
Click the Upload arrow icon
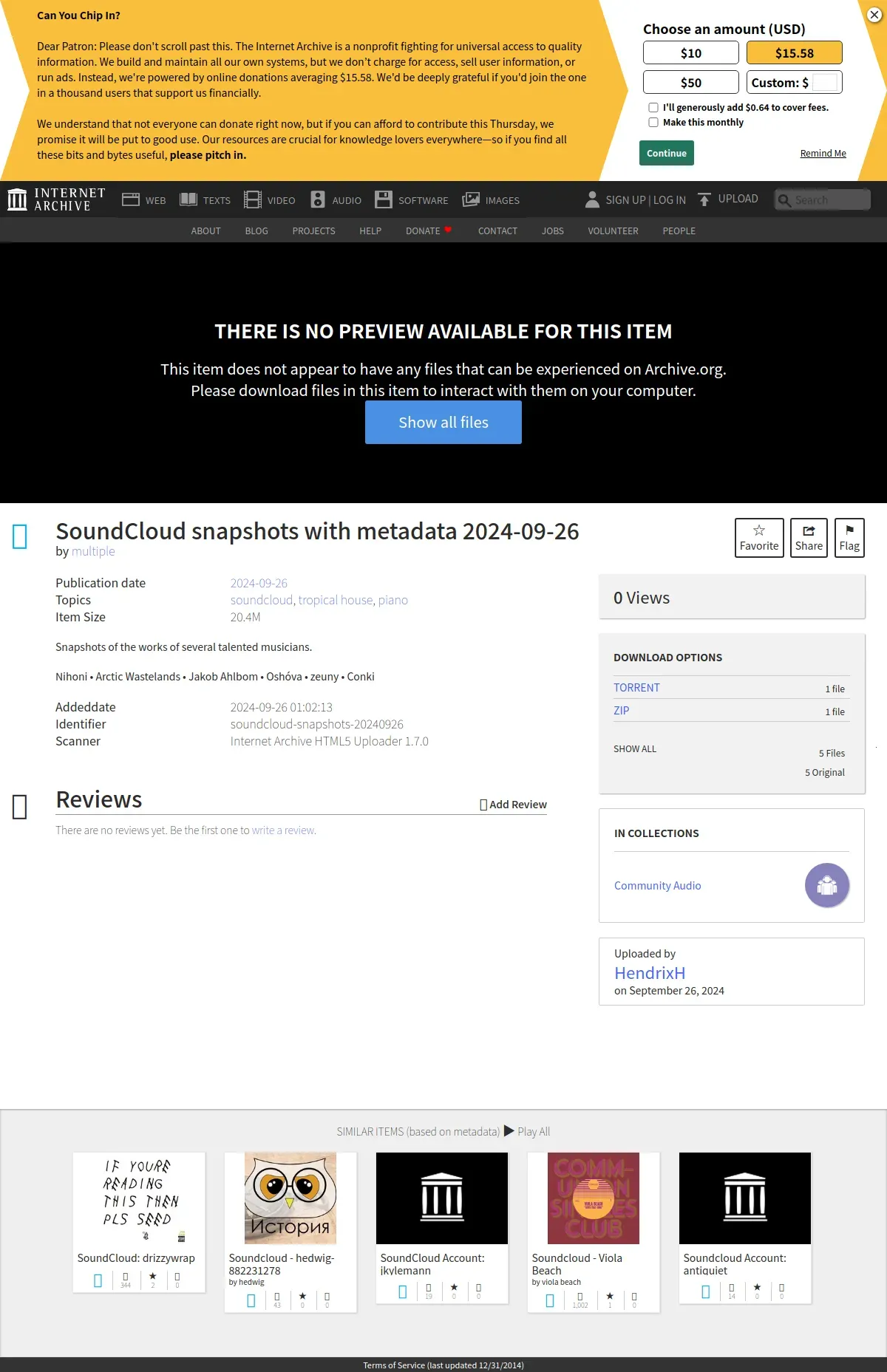coord(704,199)
